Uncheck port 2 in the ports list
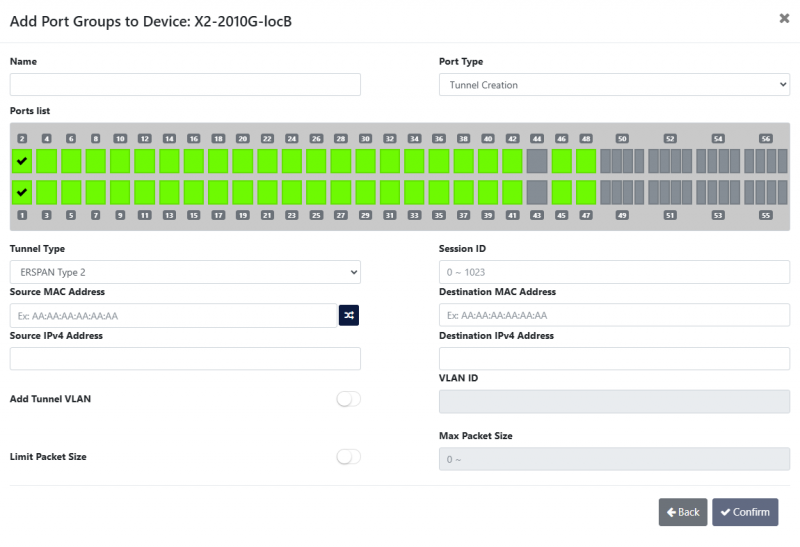The image size is (800, 547). (22, 161)
